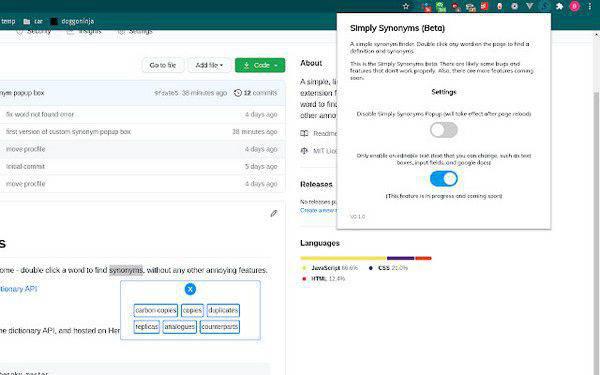Open 'first version of custom synonym popup box' commit

[x=68, y=132]
